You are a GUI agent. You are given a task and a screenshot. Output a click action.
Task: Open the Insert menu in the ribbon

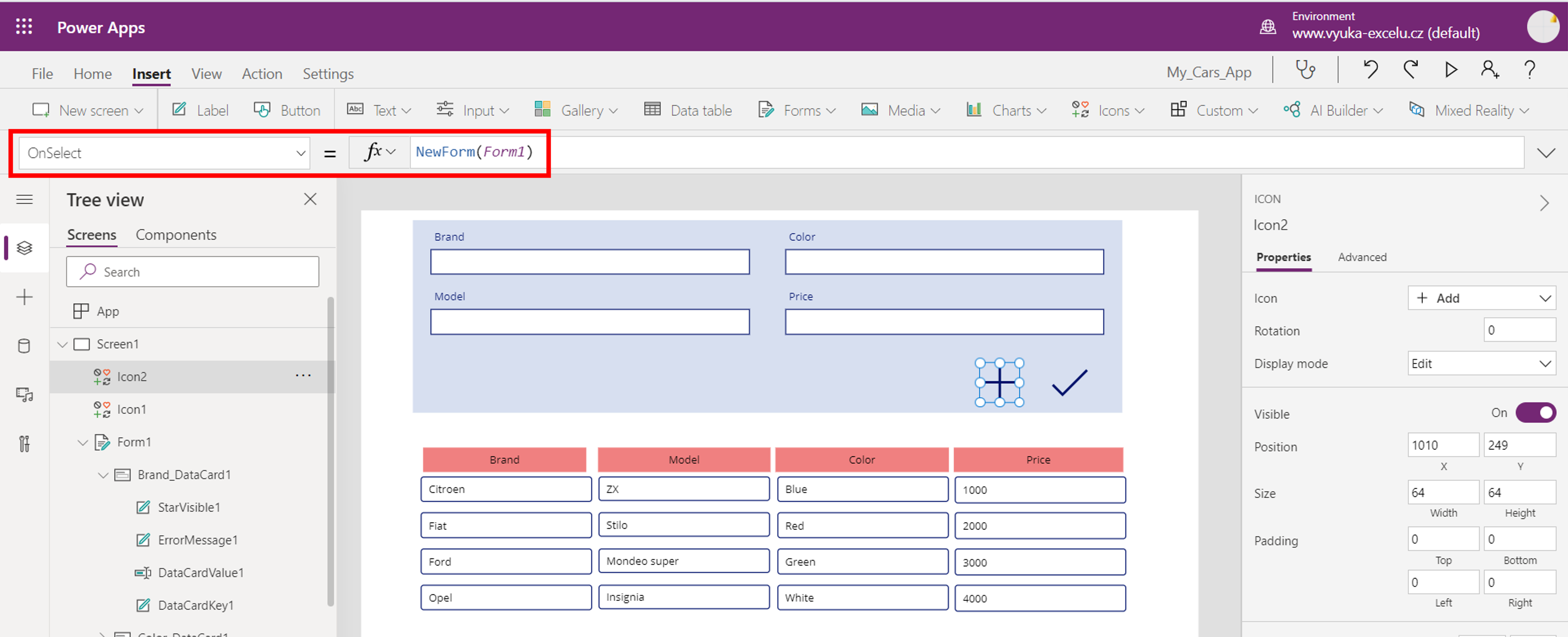[x=151, y=73]
